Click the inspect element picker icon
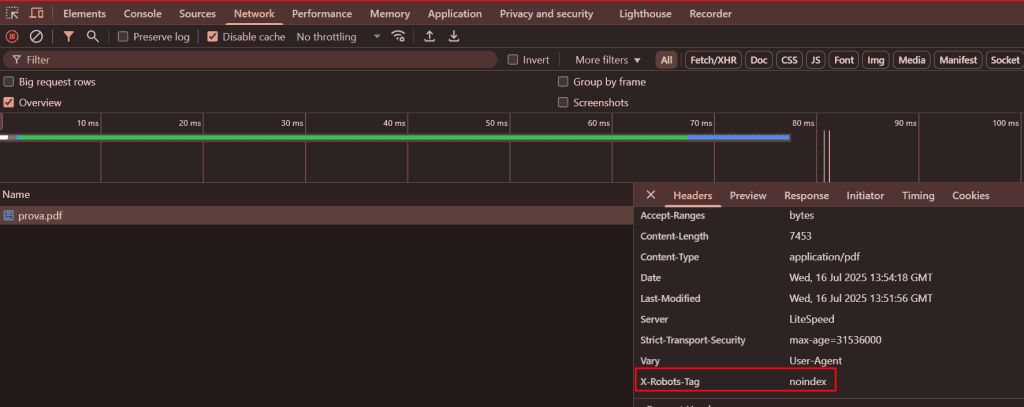Image resolution: width=1024 pixels, height=407 pixels. click(13, 14)
